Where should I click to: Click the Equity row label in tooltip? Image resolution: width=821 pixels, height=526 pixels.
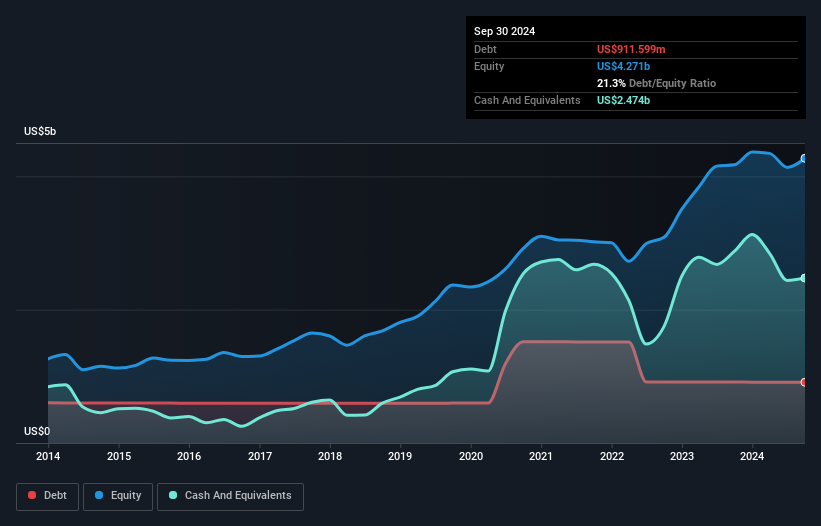click(x=489, y=66)
